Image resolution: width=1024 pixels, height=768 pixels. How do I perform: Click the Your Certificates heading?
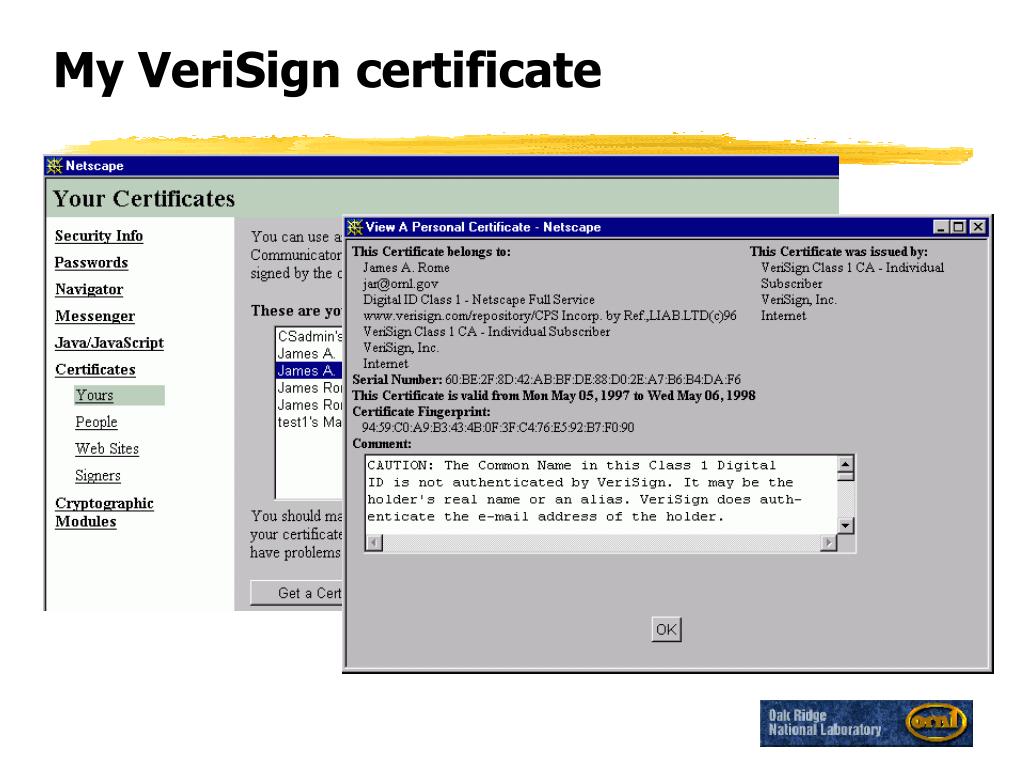click(x=144, y=199)
